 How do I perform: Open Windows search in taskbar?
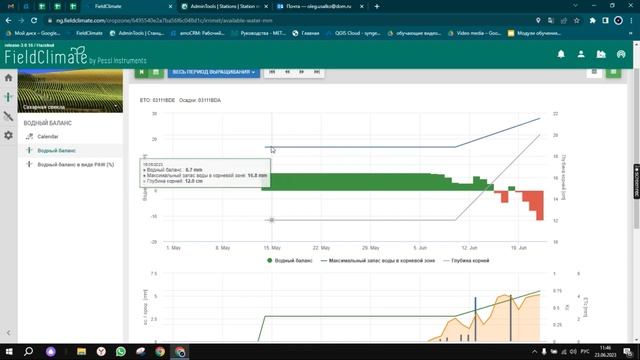pos(29,351)
